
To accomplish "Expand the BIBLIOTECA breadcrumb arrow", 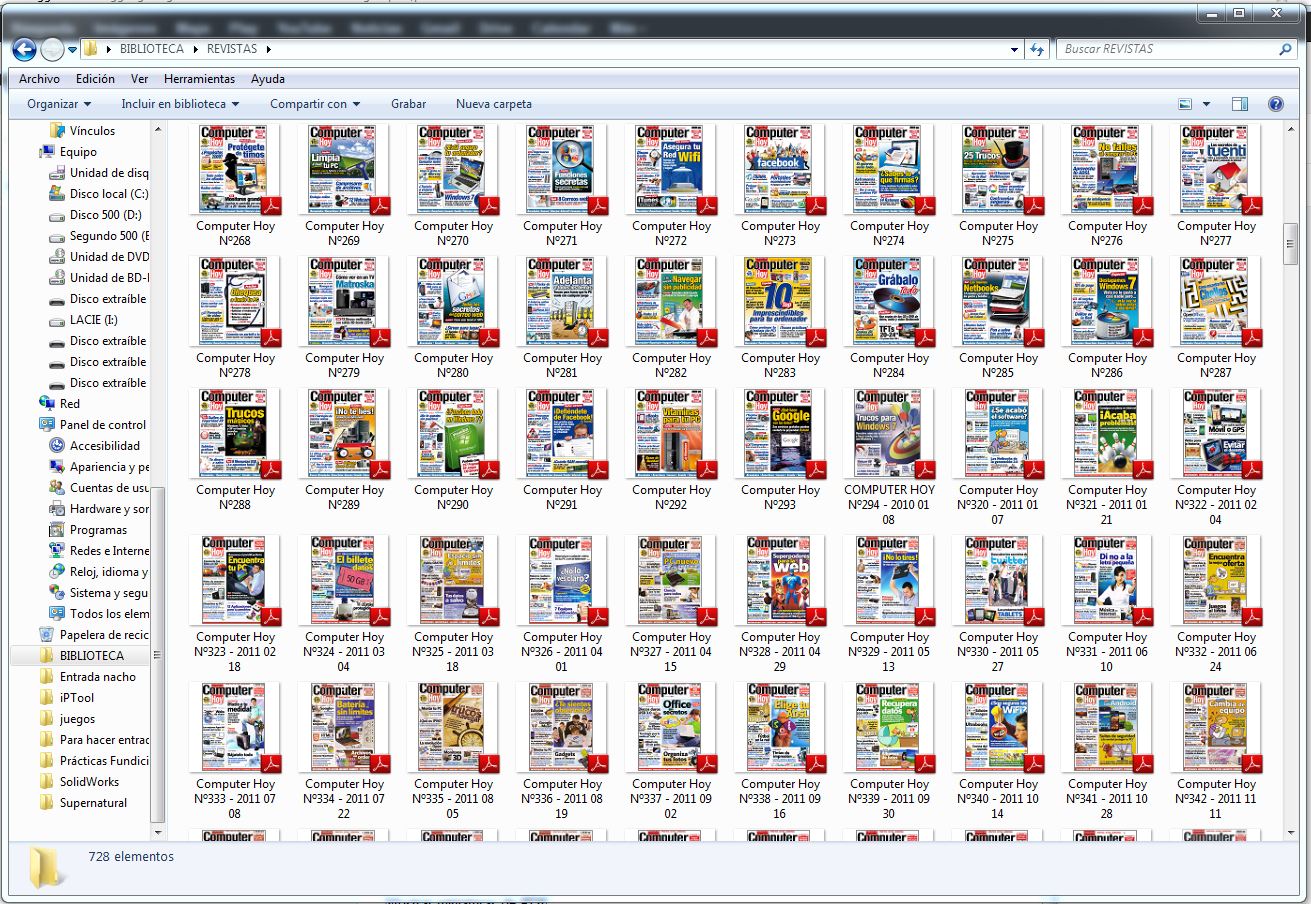I will 196,49.
